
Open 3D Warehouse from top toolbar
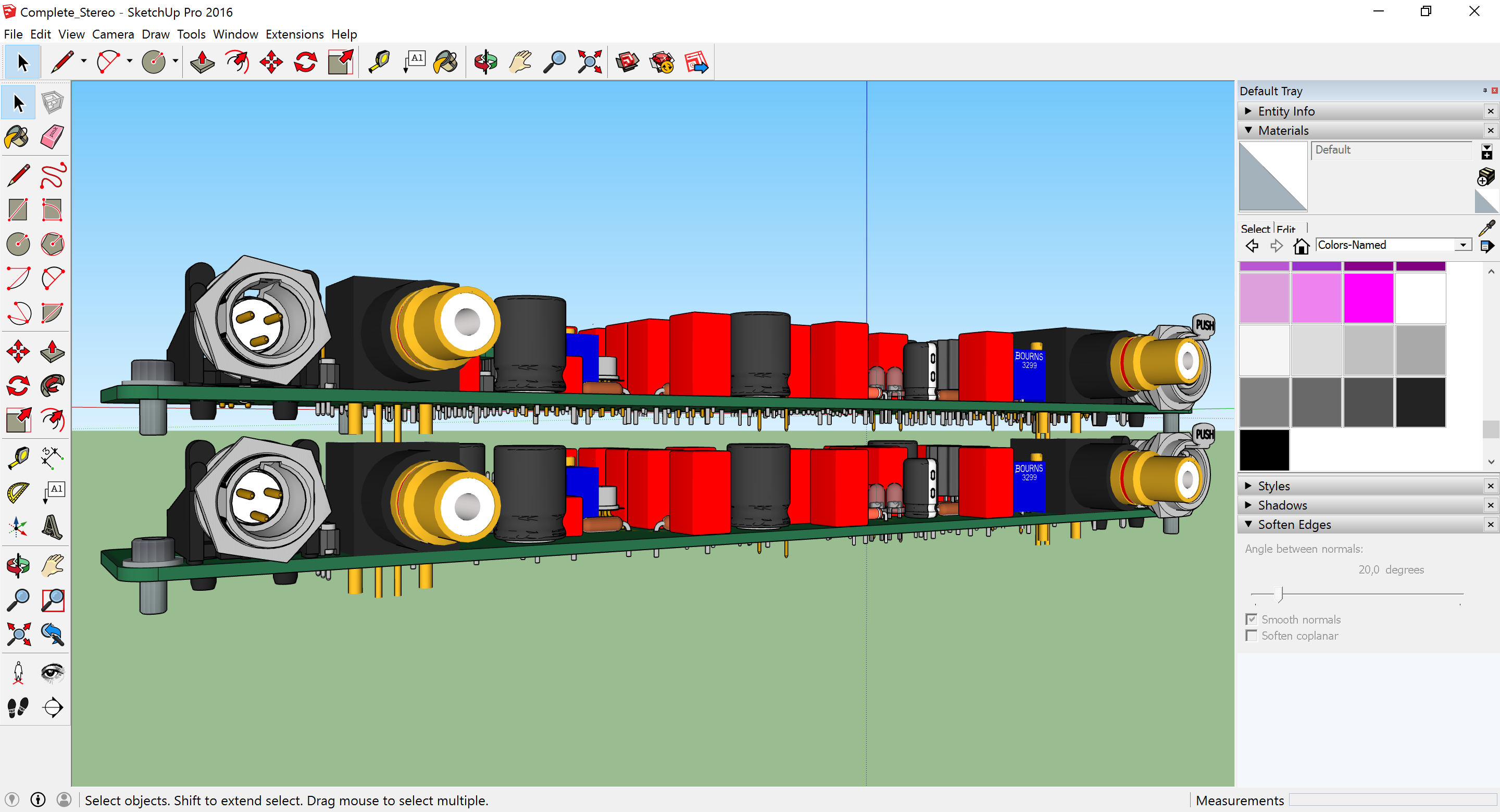(x=628, y=62)
